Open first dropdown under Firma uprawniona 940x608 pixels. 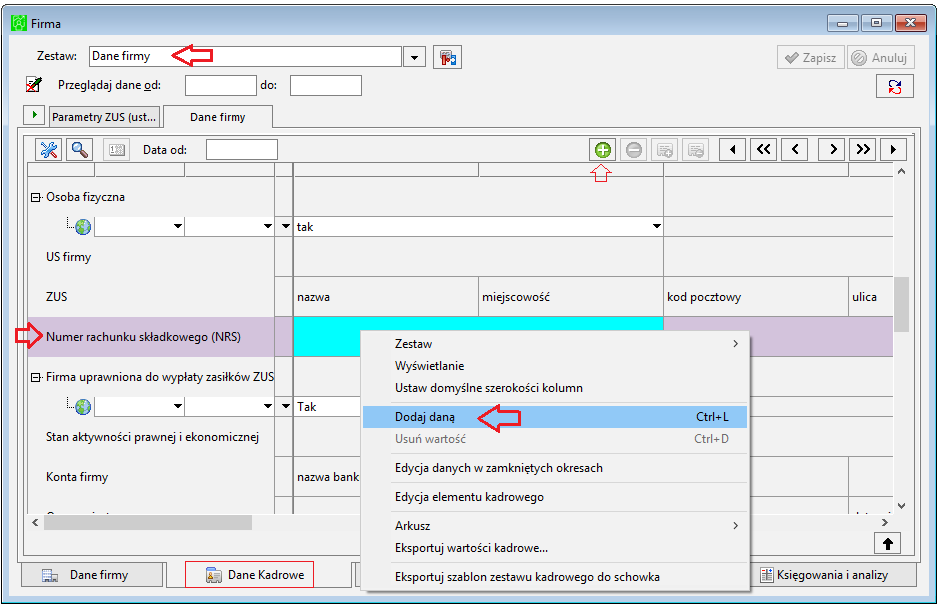(177, 407)
